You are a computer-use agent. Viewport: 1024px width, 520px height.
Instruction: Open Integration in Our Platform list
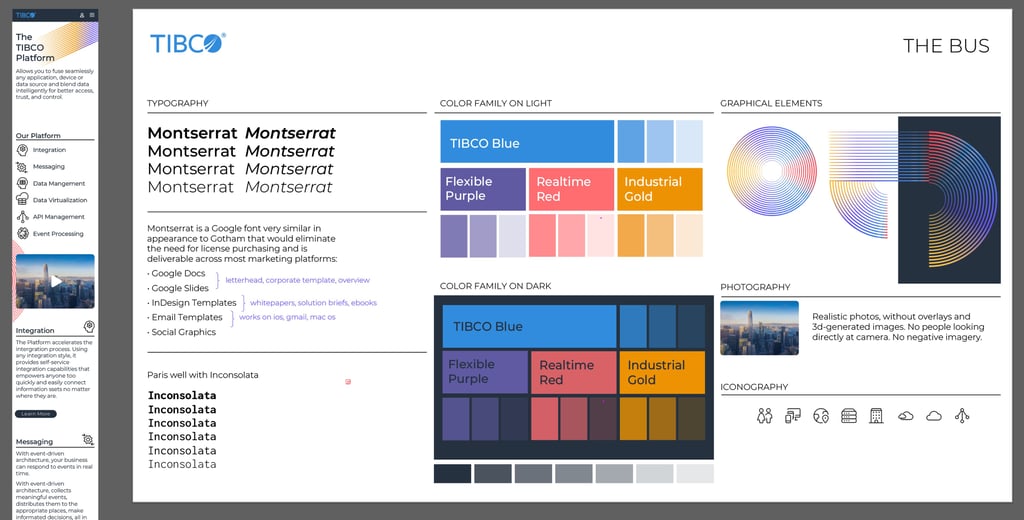coord(49,150)
